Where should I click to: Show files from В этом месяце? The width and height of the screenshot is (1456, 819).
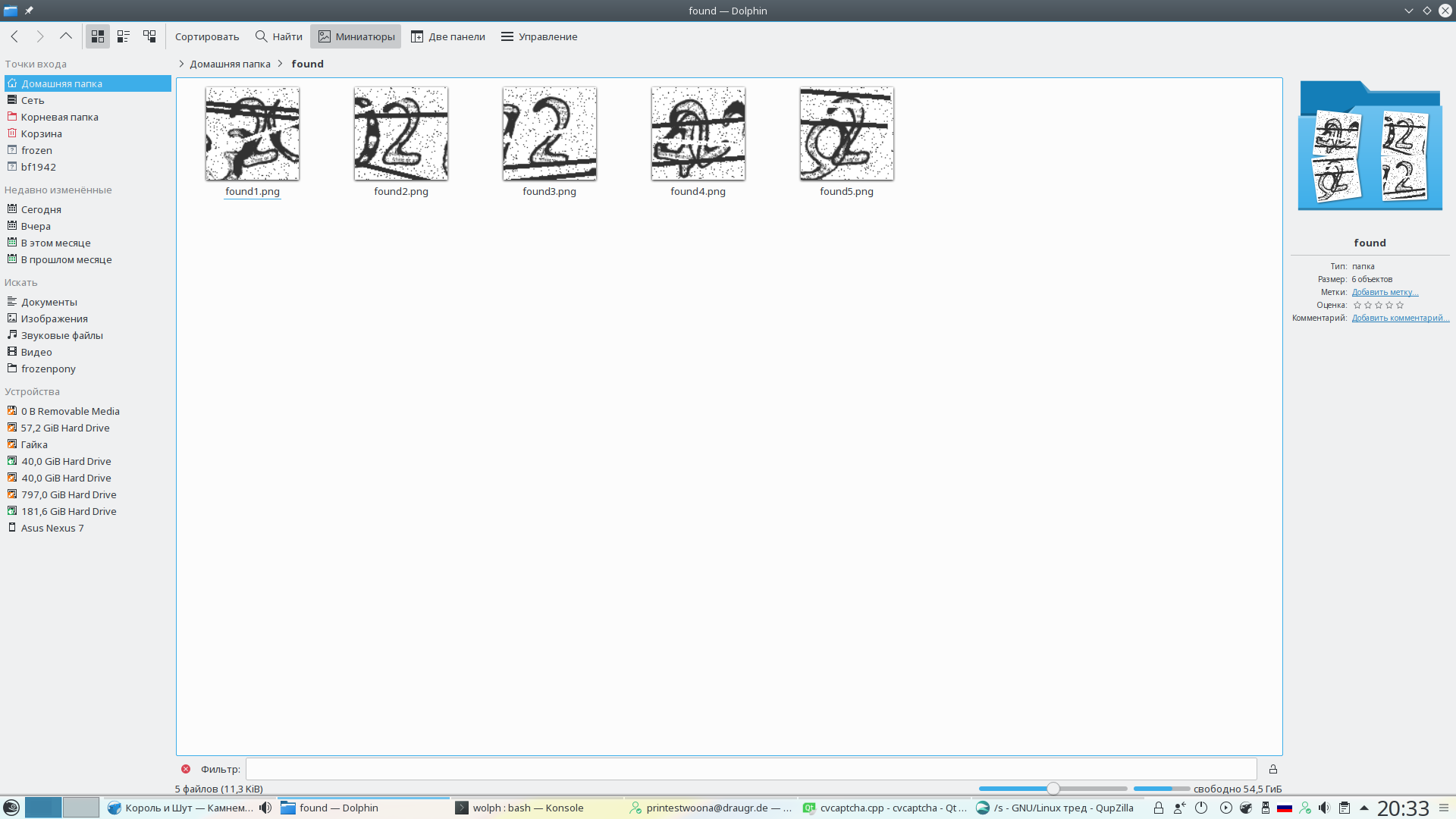[88, 243]
